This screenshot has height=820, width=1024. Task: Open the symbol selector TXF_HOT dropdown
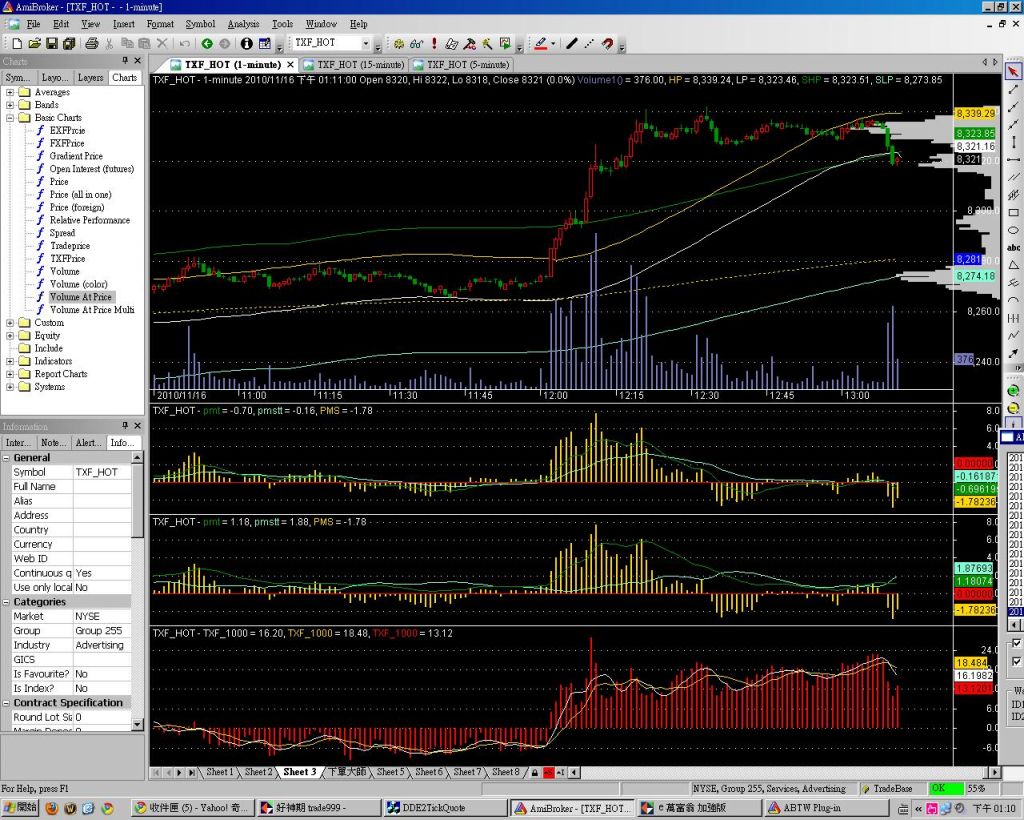(x=366, y=43)
